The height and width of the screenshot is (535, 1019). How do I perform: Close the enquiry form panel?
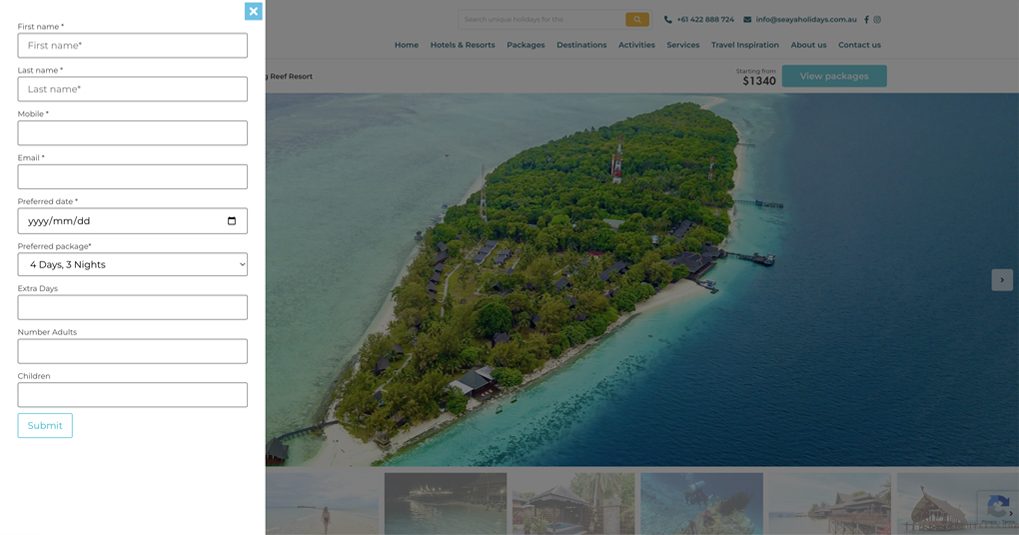point(253,11)
